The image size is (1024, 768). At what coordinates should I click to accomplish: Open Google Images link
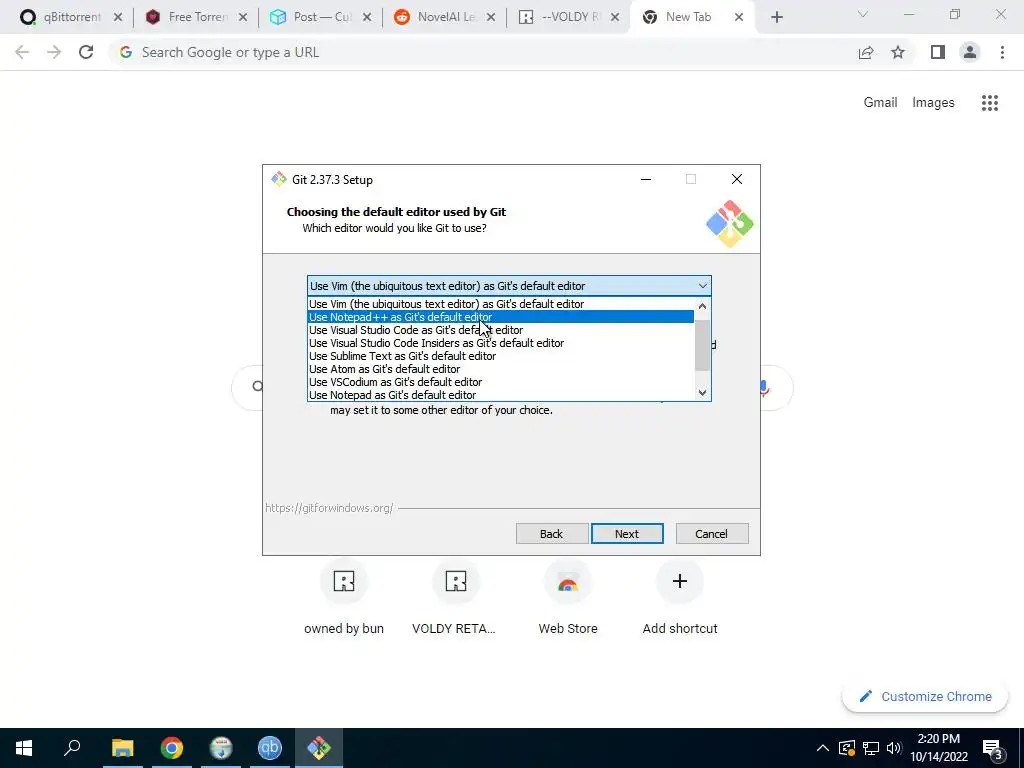pos(933,103)
